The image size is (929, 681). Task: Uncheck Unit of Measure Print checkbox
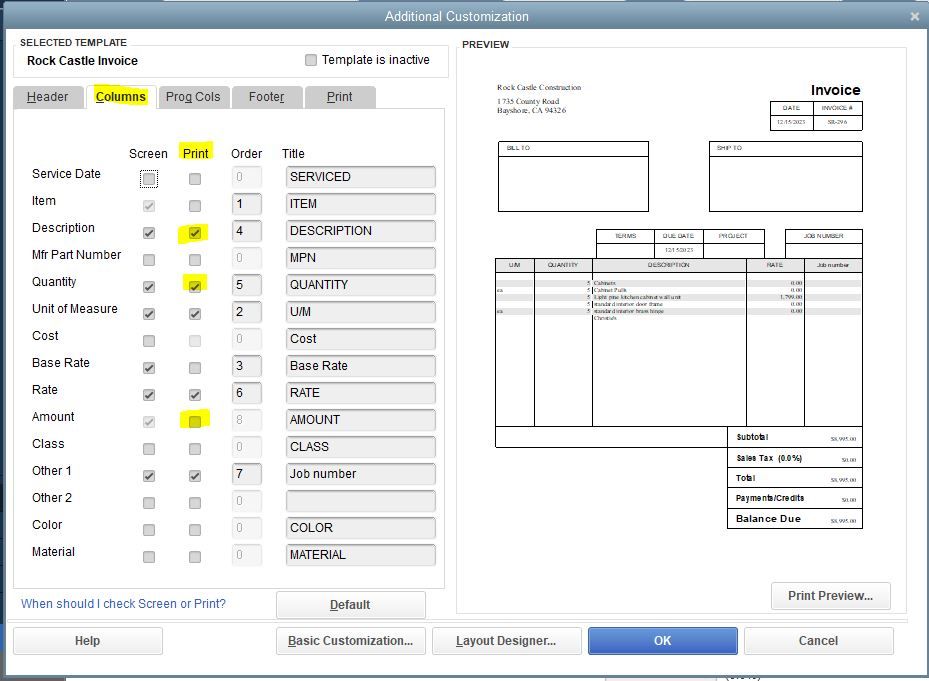pyautogui.click(x=194, y=314)
